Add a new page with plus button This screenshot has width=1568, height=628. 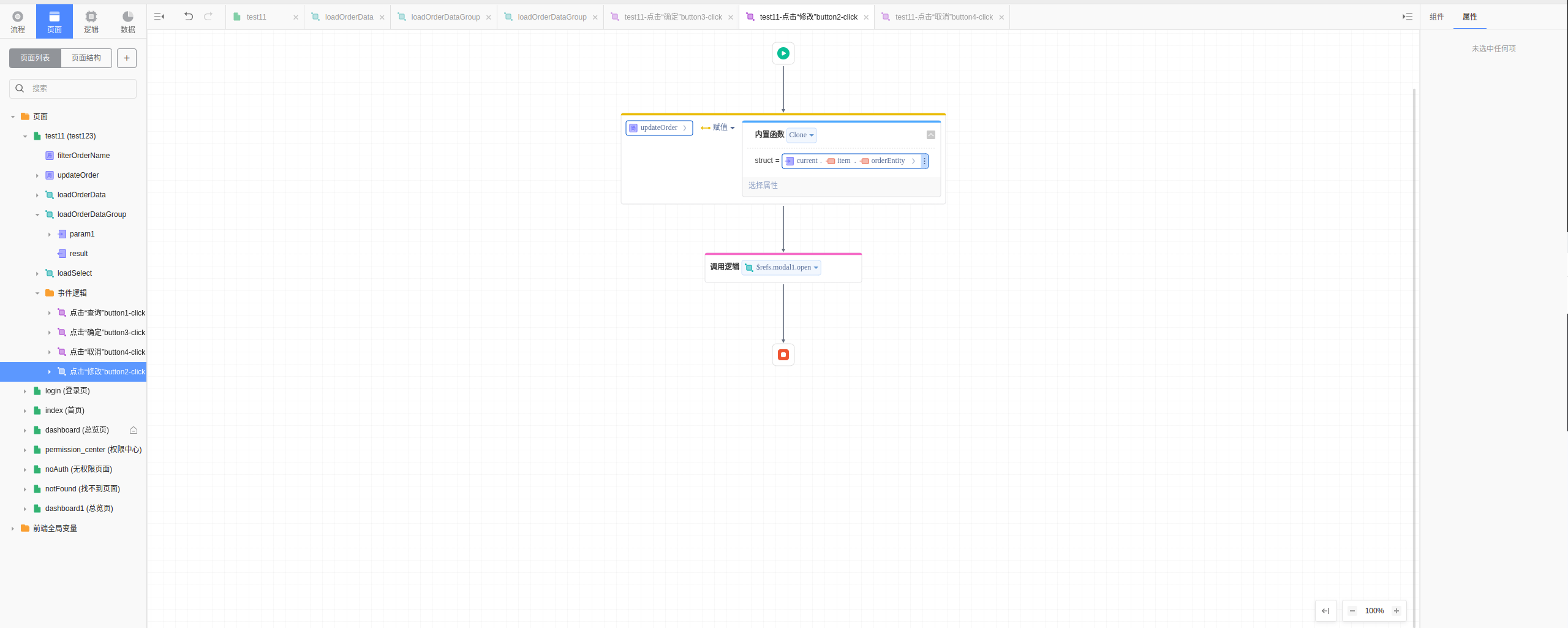coord(127,58)
